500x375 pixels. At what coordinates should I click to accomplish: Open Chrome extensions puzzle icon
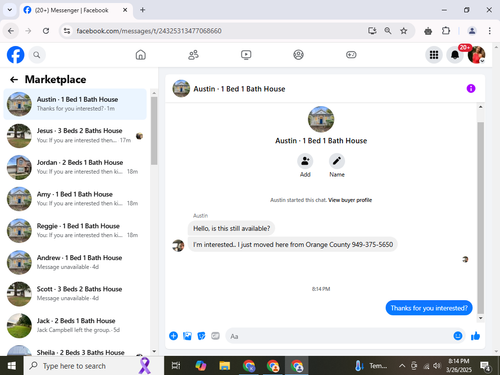coord(446,31)
